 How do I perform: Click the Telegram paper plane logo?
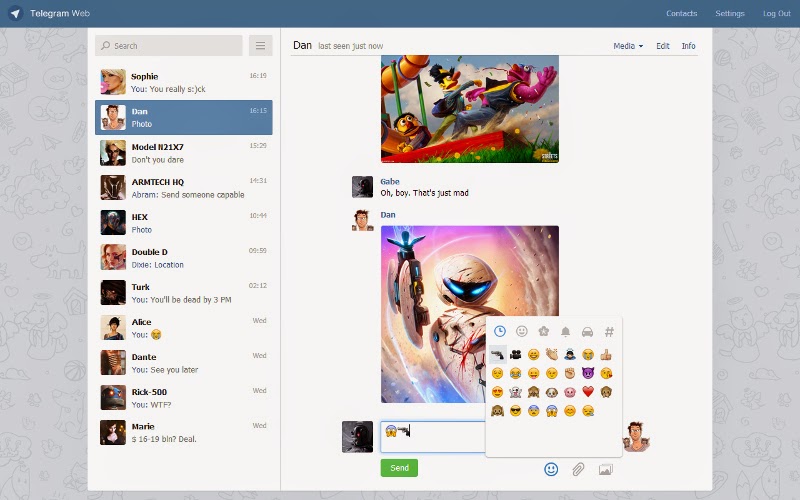(x=15, y=13)
